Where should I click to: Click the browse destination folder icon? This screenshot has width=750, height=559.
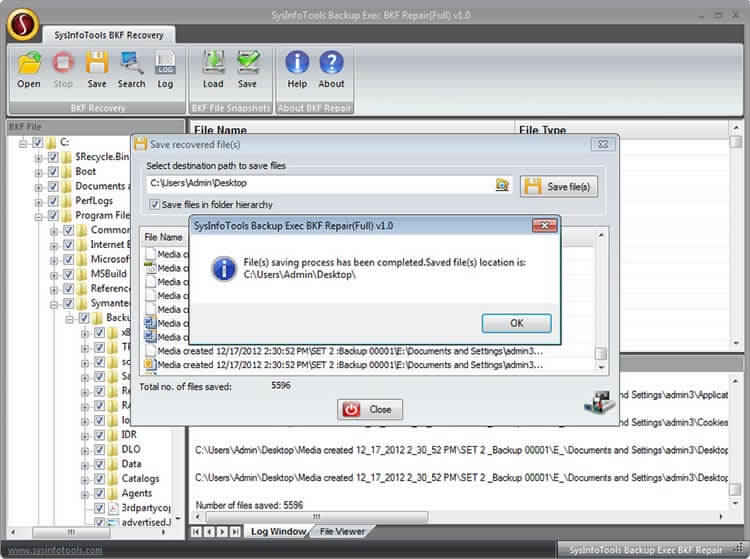502,184
